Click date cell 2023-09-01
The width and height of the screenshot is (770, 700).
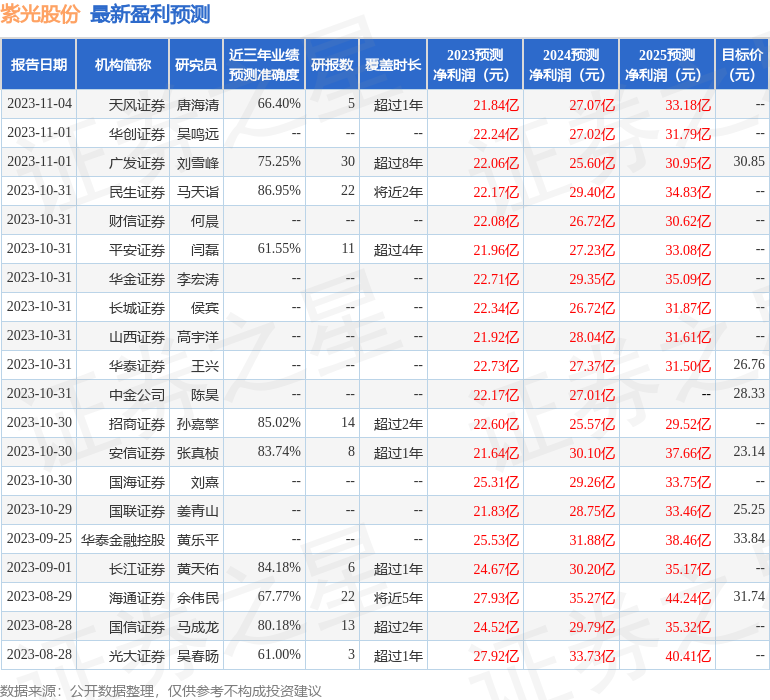[39, 567]
